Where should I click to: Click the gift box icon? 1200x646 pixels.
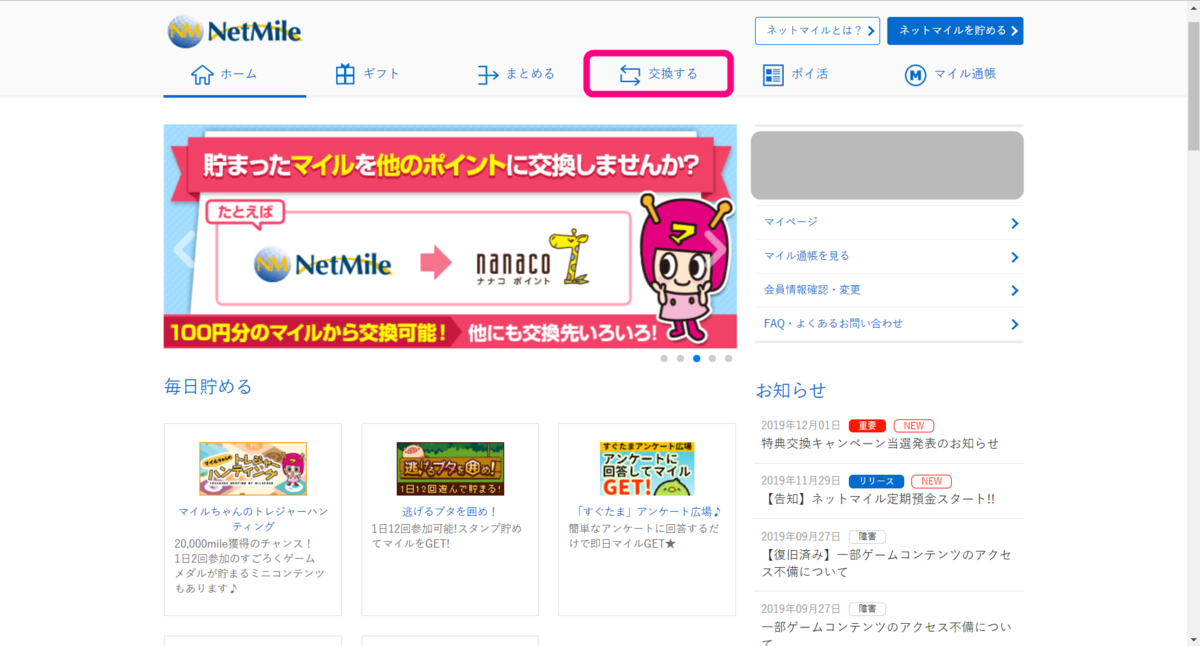click(x=345, y=75)
